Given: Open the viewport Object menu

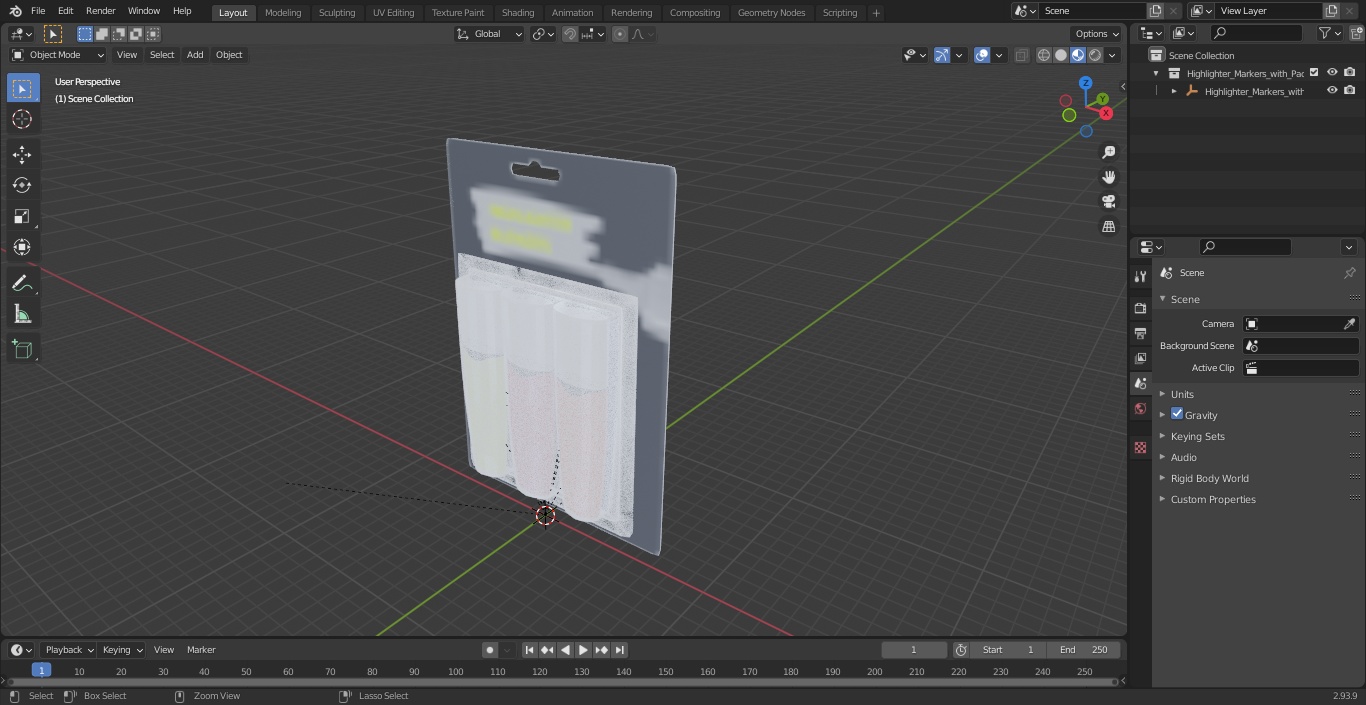Looking at the screenshot, I should click(x=229, y=55).
